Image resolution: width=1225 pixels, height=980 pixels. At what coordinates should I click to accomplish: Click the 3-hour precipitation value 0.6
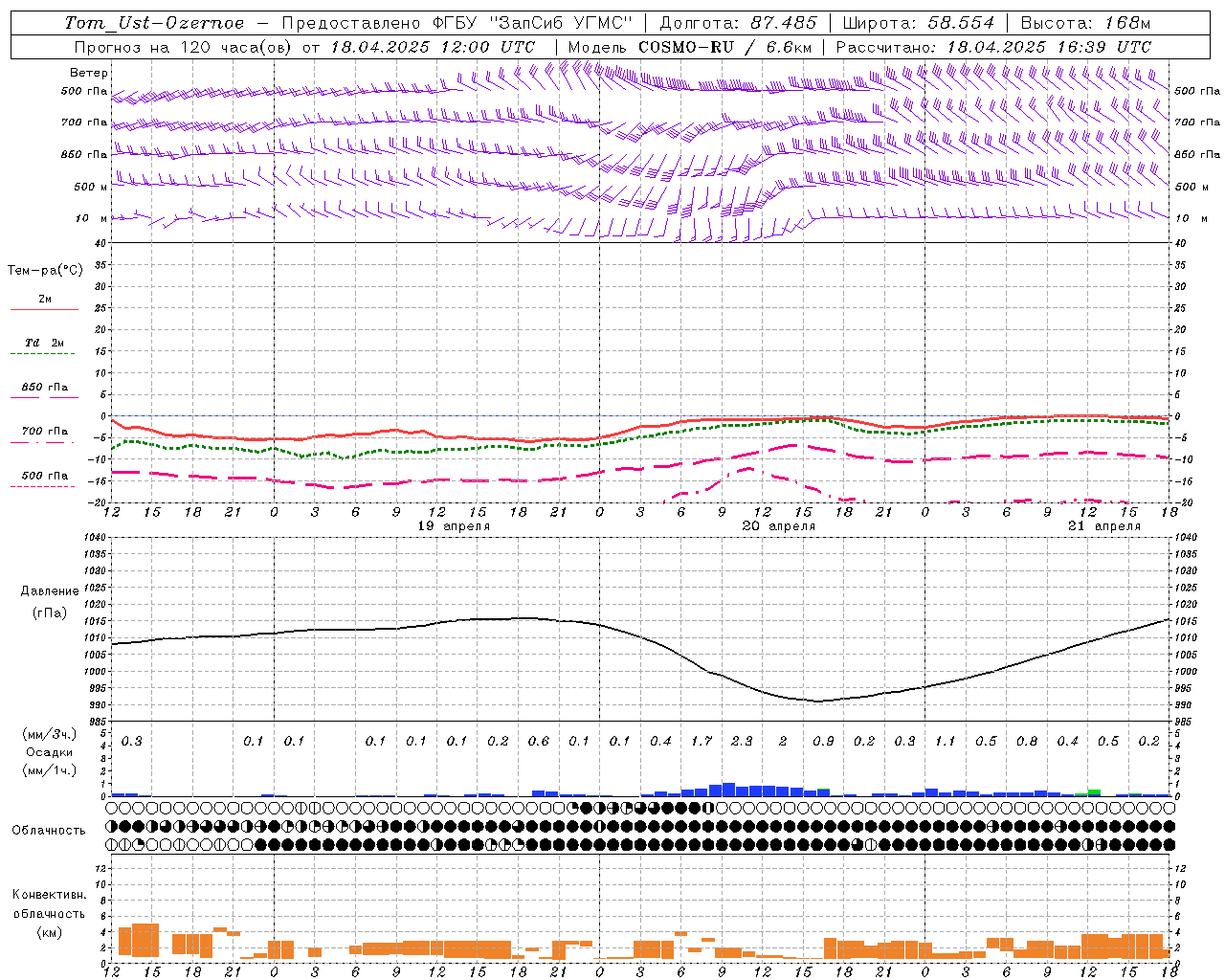click(x=539, y=742)
